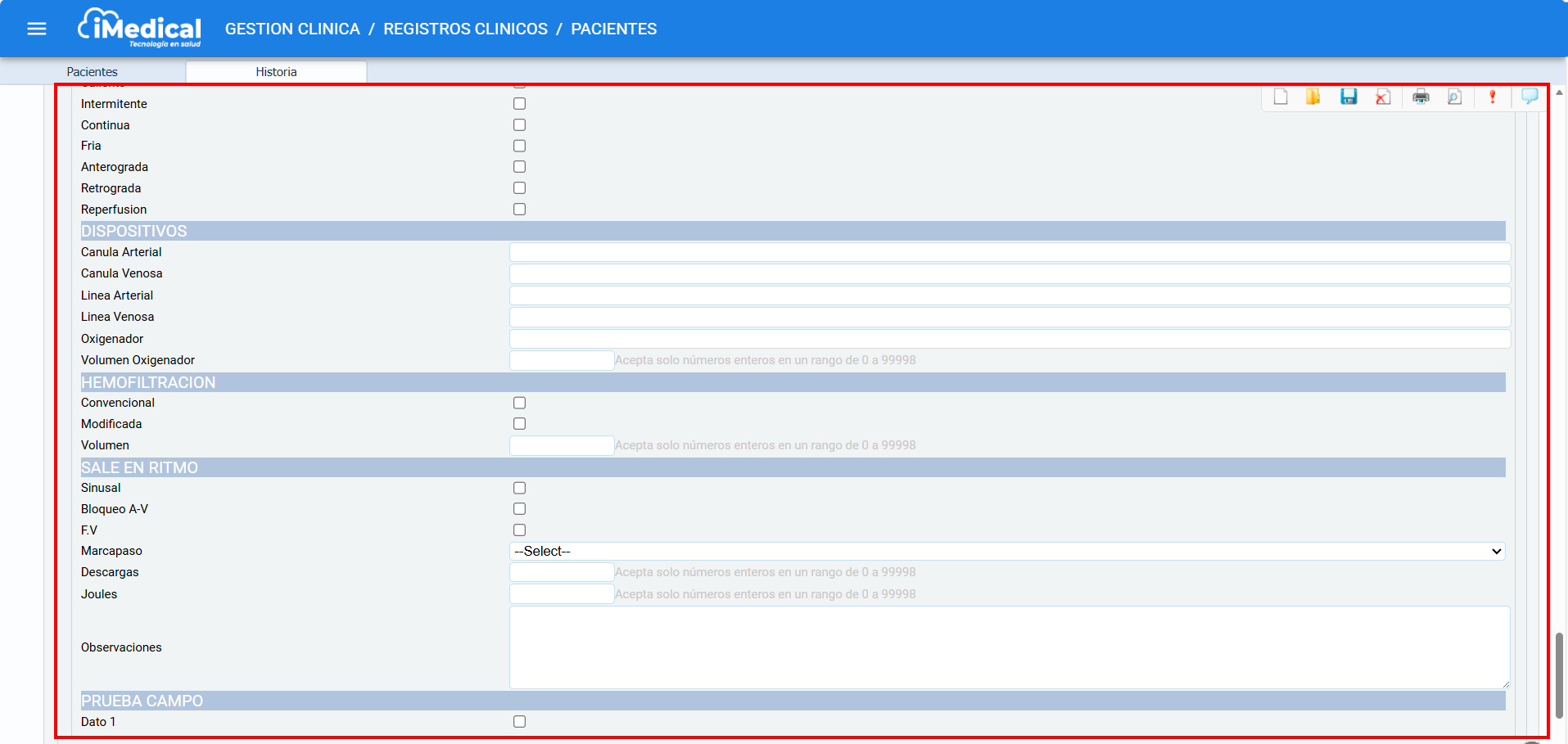Expand the Marcapaso select dropdown

(x=1007, y=552)
